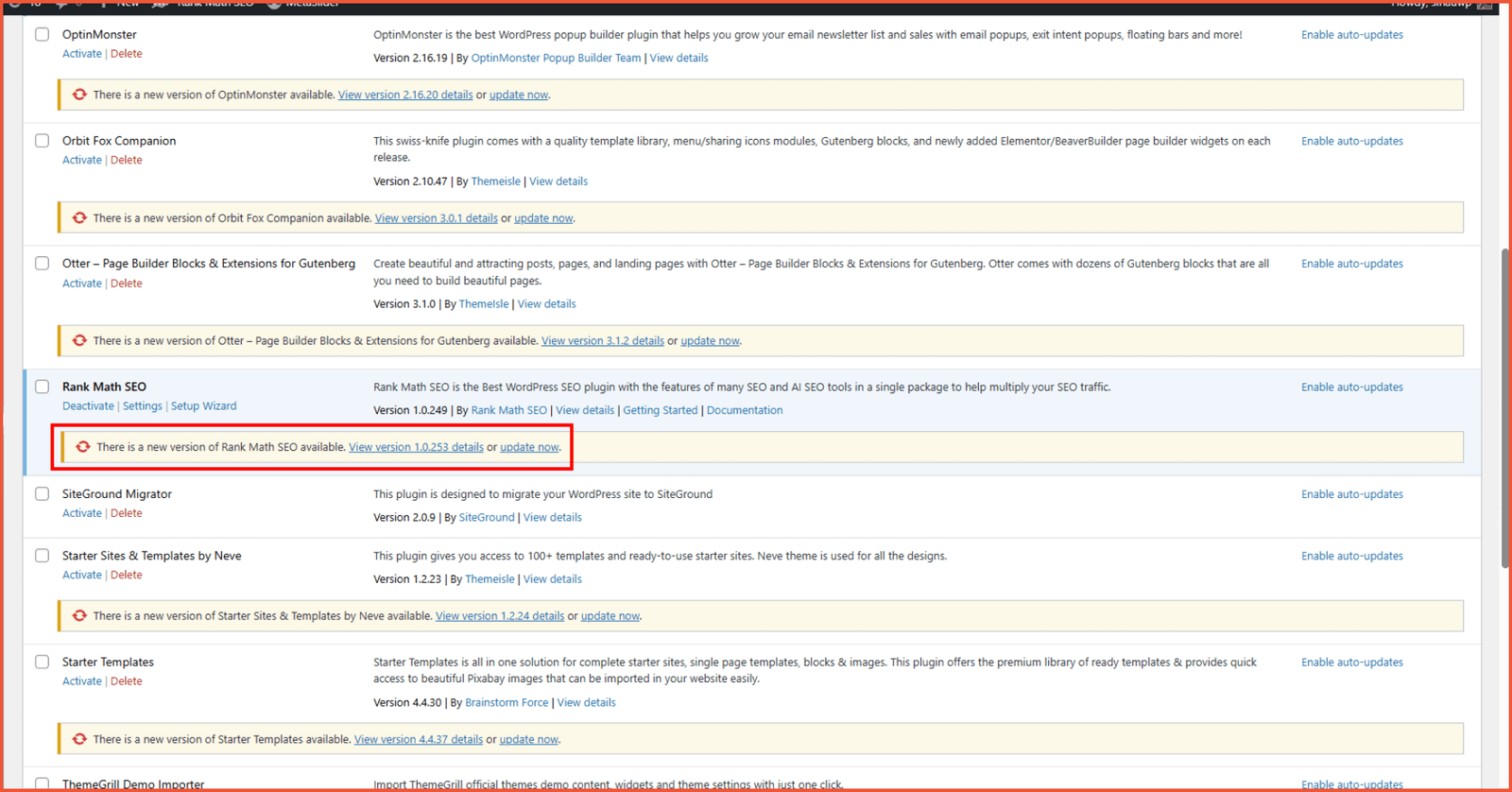Update Starter Templates now
Viewport: 1512px width, 792px height.
pyautogui.click(x=529, y=740)
